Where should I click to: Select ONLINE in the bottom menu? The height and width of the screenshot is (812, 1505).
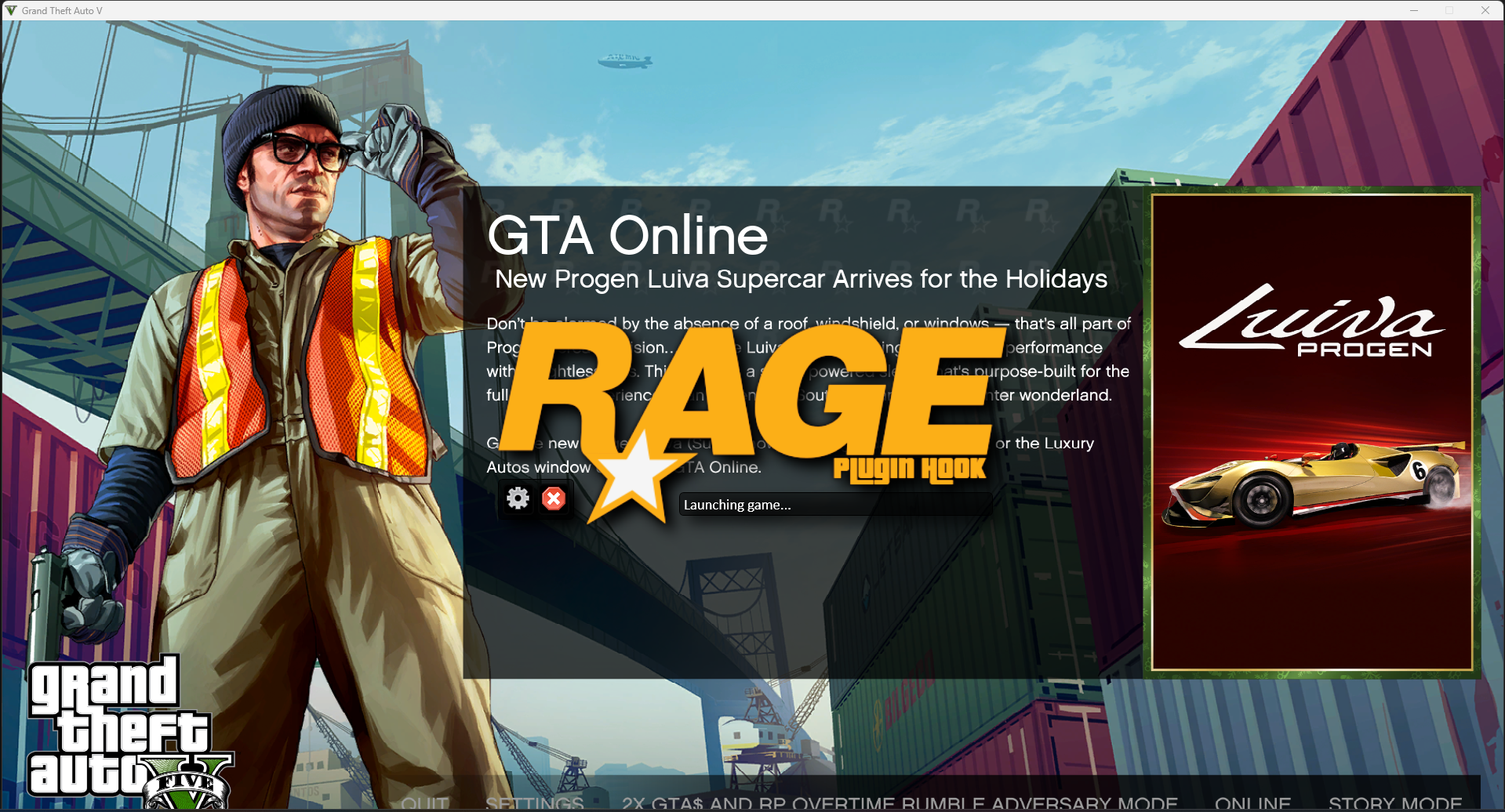[x=1252, y=803]
